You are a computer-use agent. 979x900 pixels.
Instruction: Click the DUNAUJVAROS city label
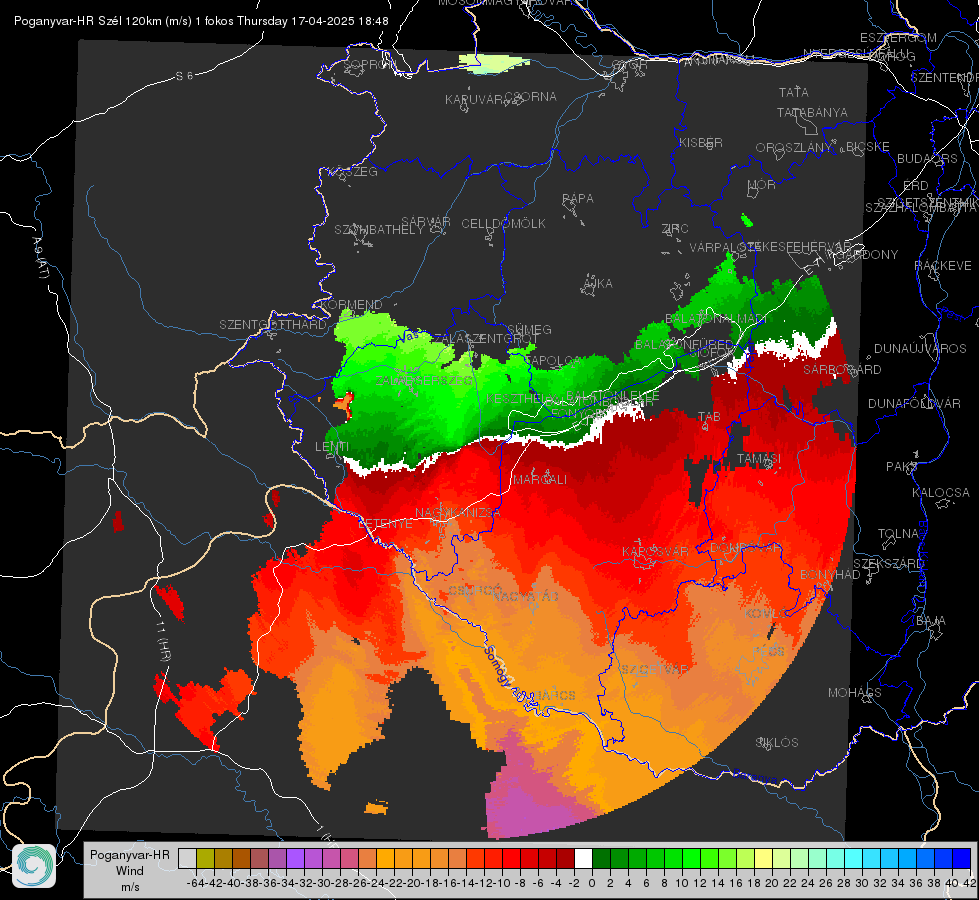pos(920,349)
